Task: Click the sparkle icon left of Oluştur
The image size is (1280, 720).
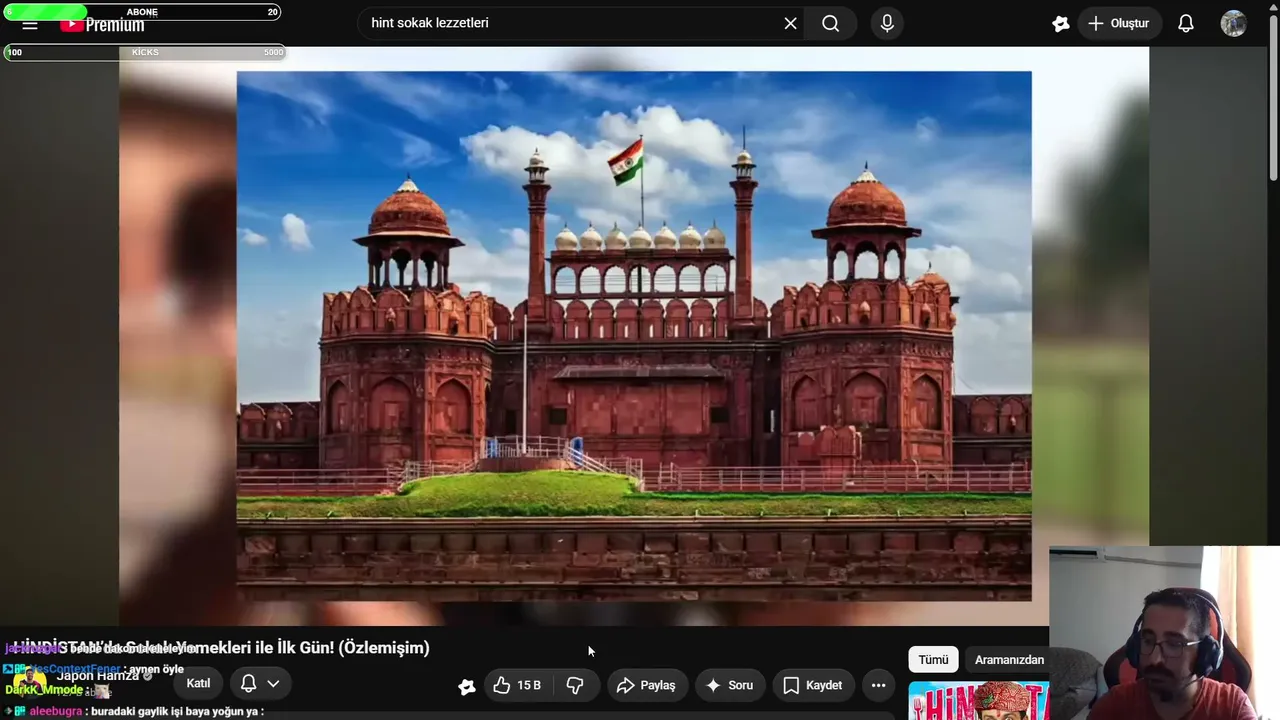Action: tap(1061, 23)
